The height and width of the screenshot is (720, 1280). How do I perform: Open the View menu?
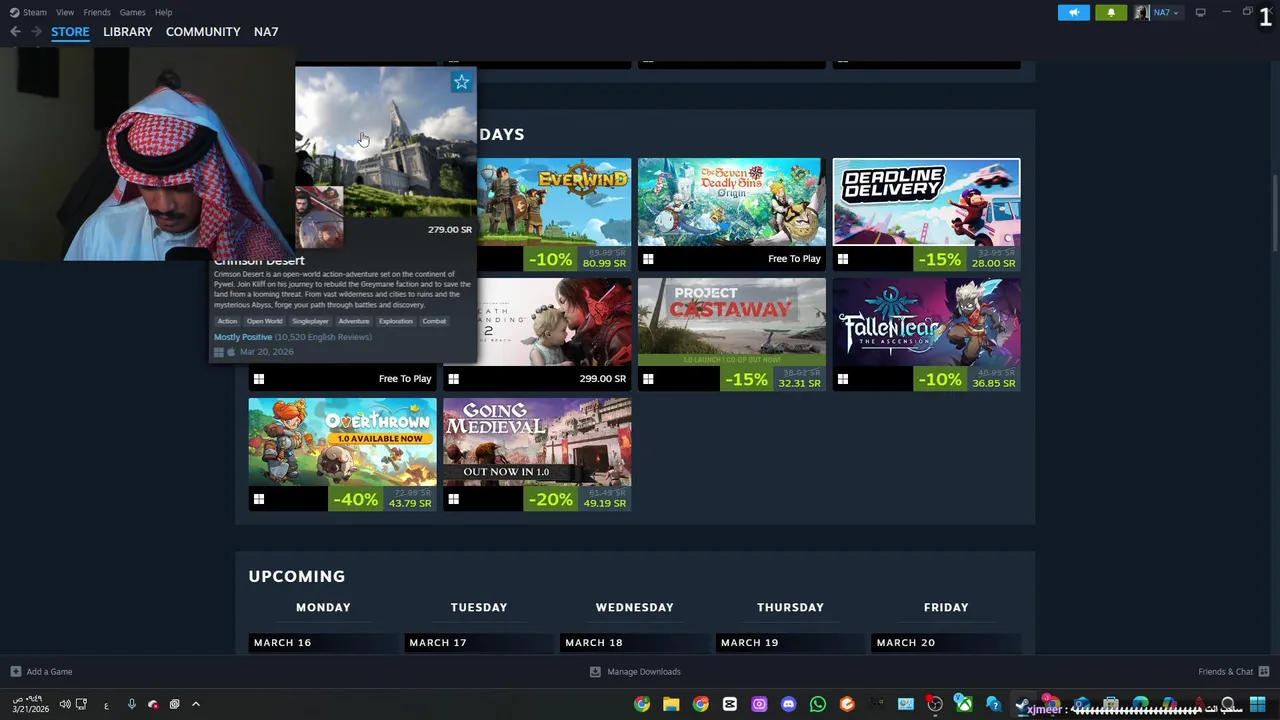[x=65, y=12]
